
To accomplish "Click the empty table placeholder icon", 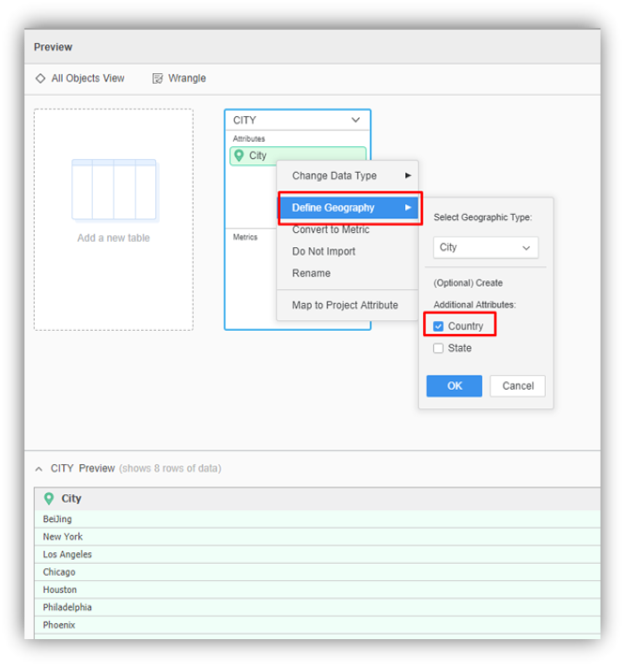I will tap(114, 190).
